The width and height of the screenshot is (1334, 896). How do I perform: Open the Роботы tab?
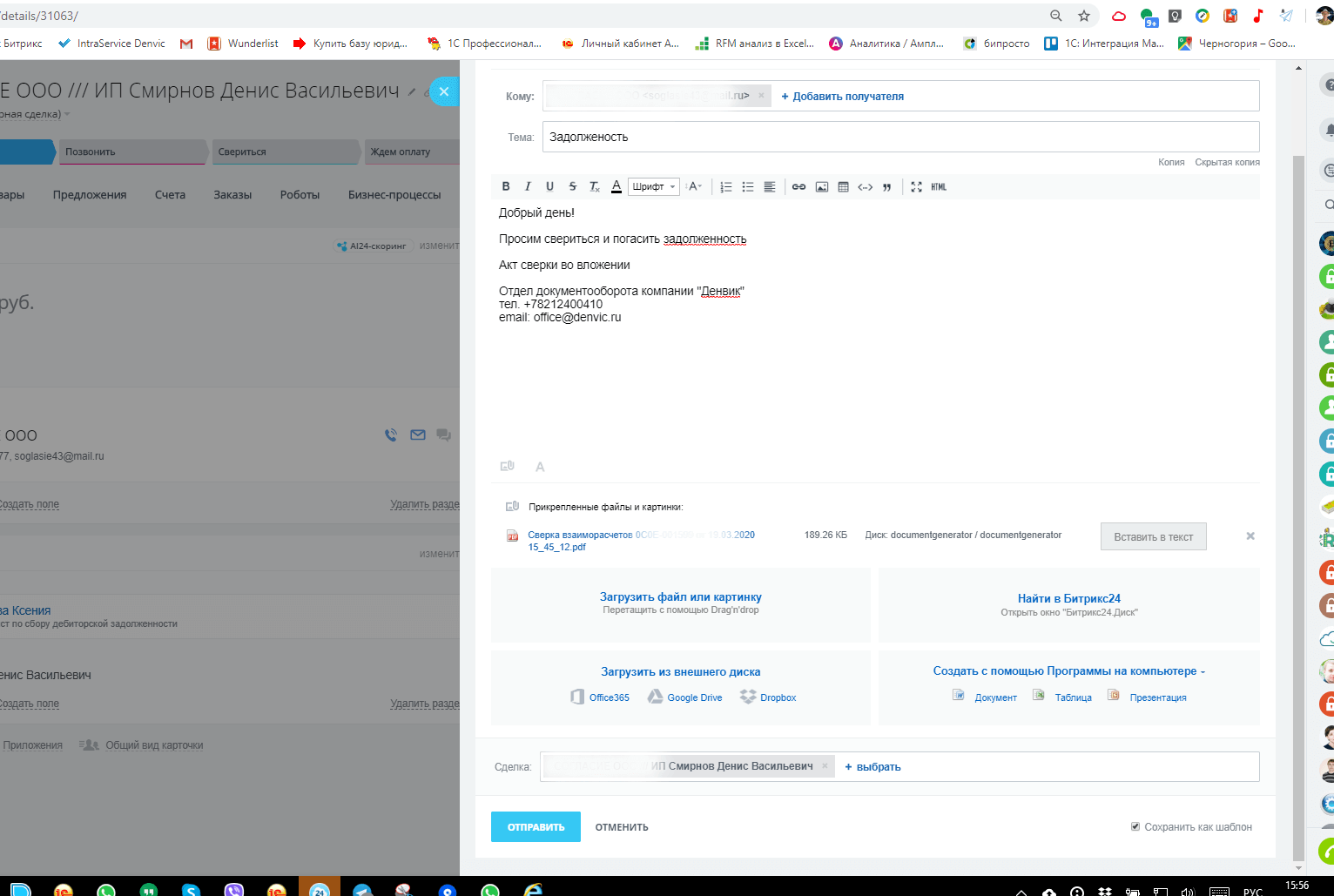[x=300, y=195]
